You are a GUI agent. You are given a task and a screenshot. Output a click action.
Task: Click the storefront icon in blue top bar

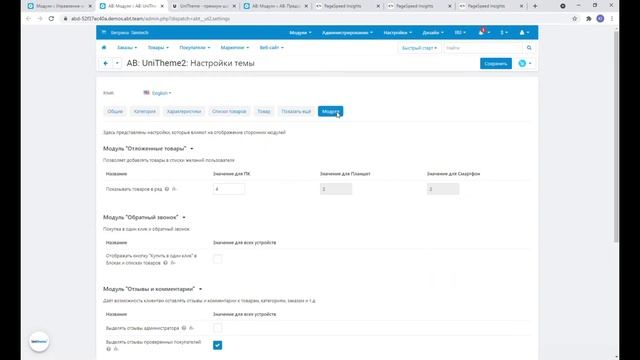[x=104, y=32]
